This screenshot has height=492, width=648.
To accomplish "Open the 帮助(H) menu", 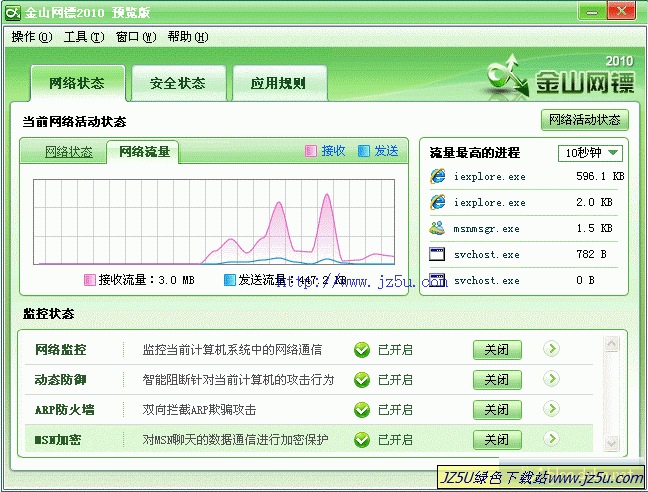I will [188, 37].
